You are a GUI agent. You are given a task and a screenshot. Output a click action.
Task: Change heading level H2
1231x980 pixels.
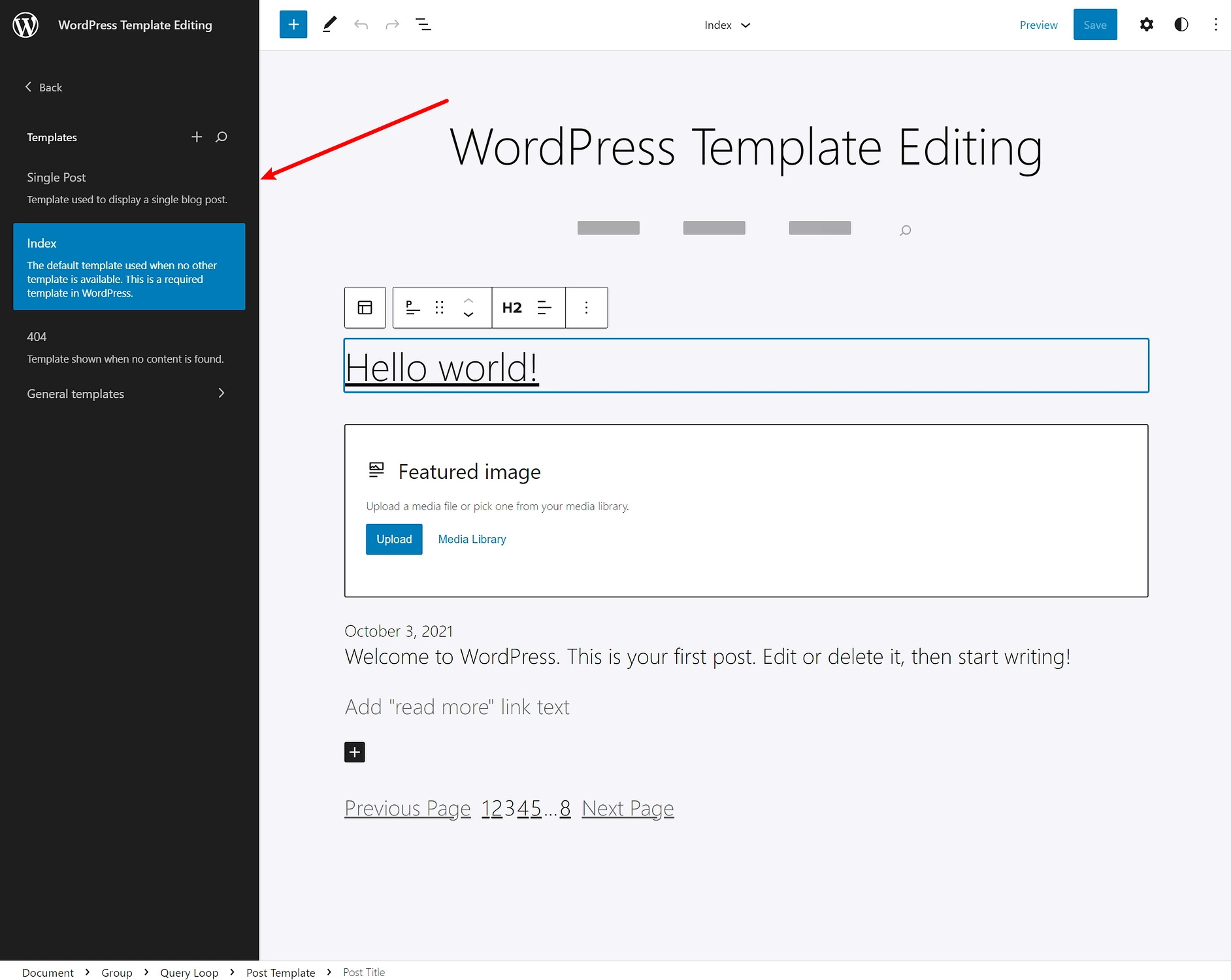[x=512, y=307]
